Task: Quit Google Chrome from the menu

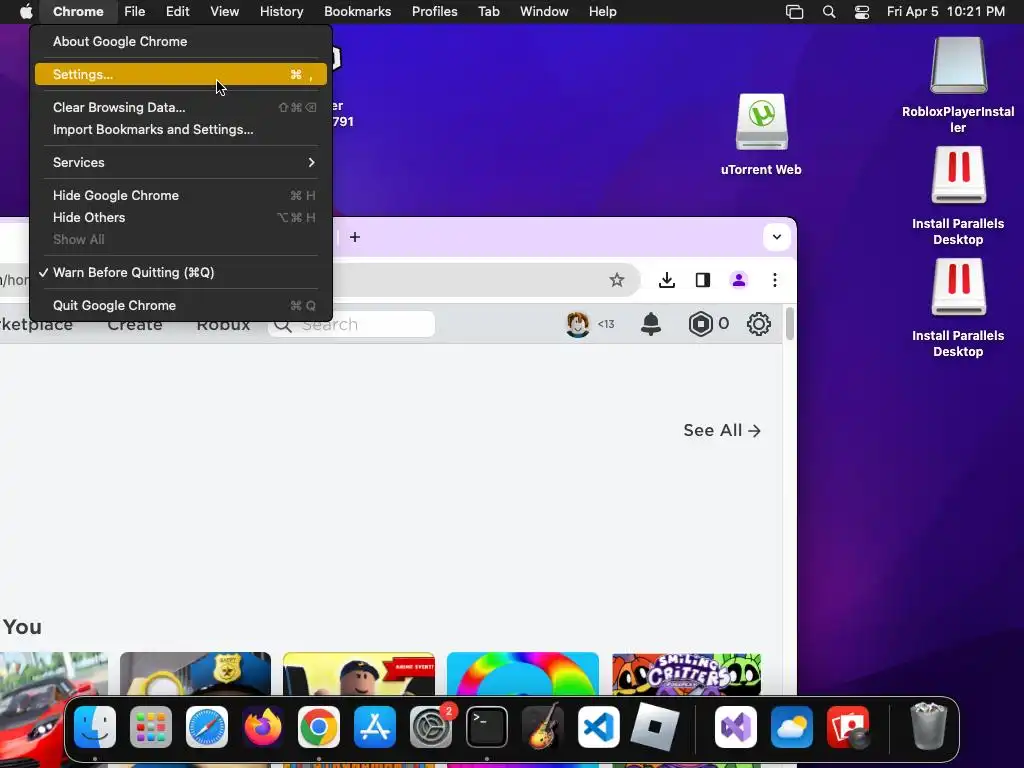Action: (181, 305)
